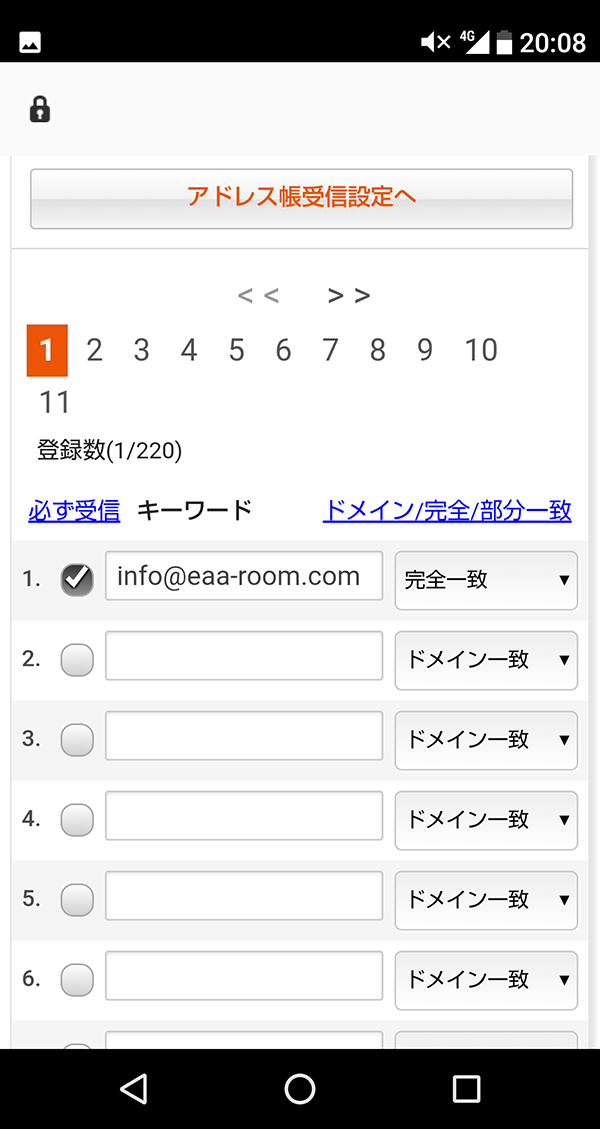Open the ドメイン一致 dropdown in row 3
Image resolution: width=600 pixels, height=1129 pixels.
pos(486,740)
